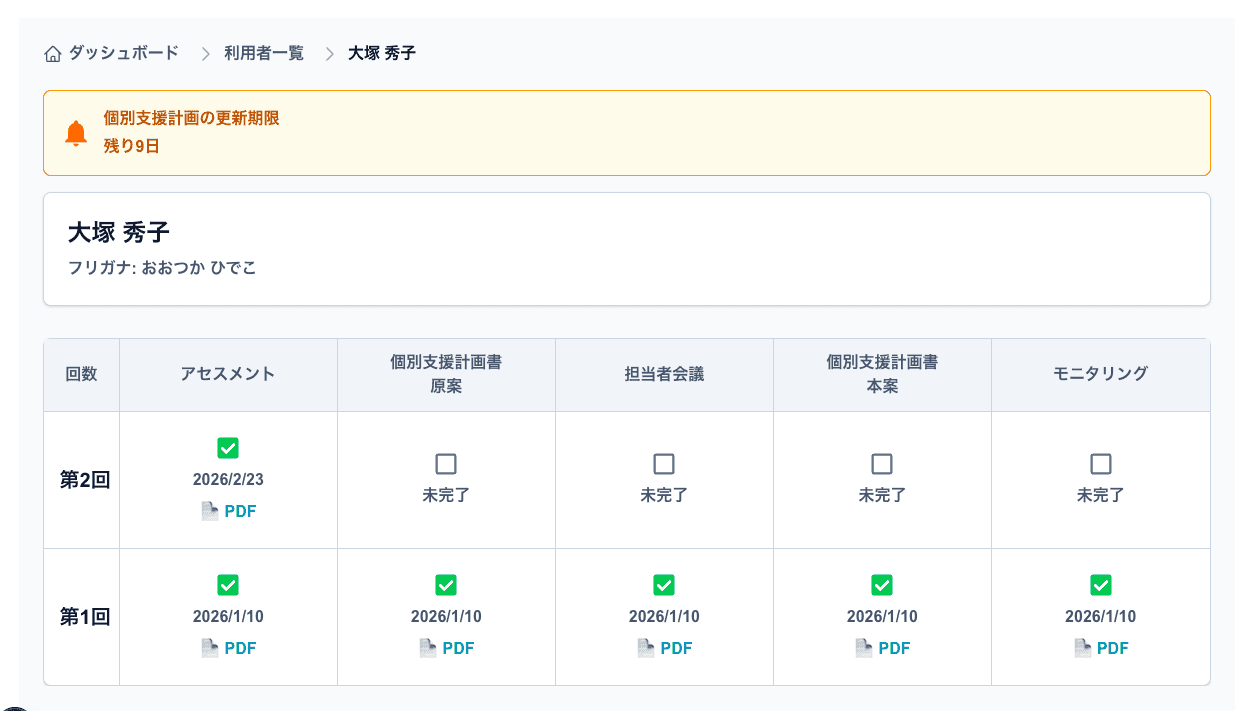Image resolution: width=1237 pixels, height=711 pixels.
Task: Click the 担当者会議 column header
Action: (664, 374)
